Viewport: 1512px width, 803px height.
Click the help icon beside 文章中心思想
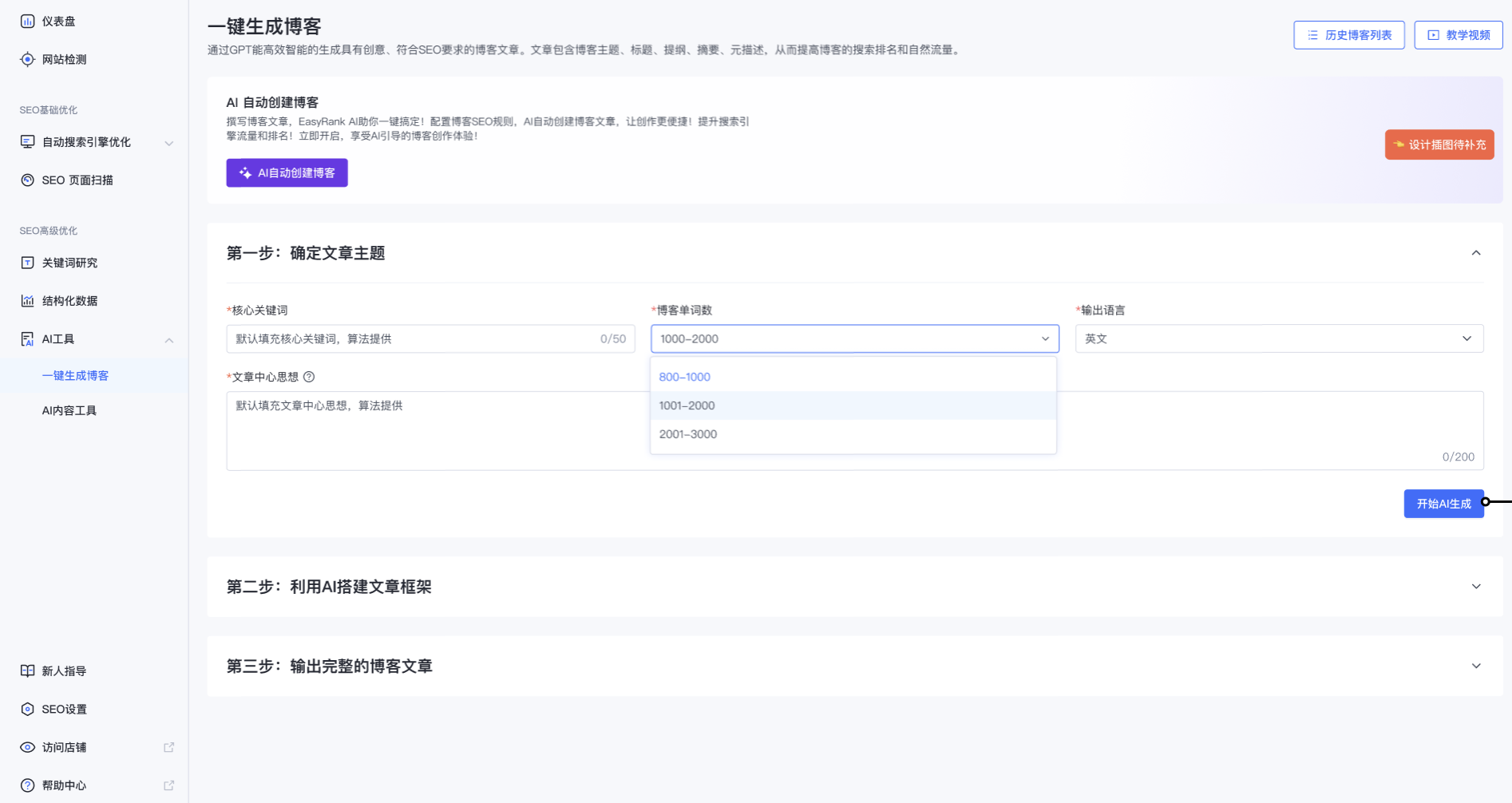pos(309,377)
